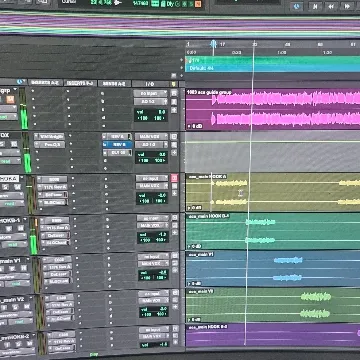Click the top I/O-side icon on VOX track

(x=174, y=137)
